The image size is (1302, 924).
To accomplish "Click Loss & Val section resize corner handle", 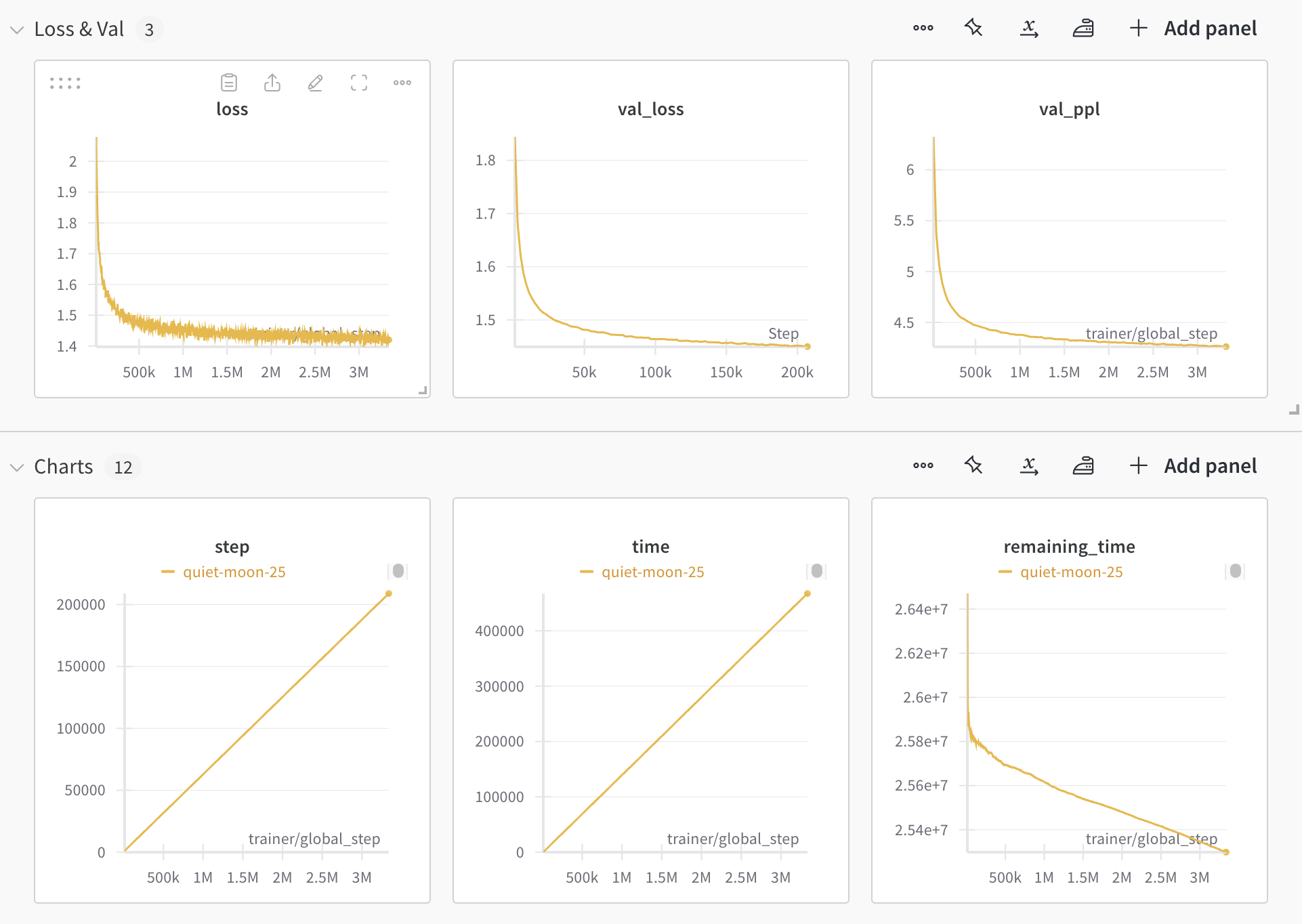I will click(x=1294, y=409).
